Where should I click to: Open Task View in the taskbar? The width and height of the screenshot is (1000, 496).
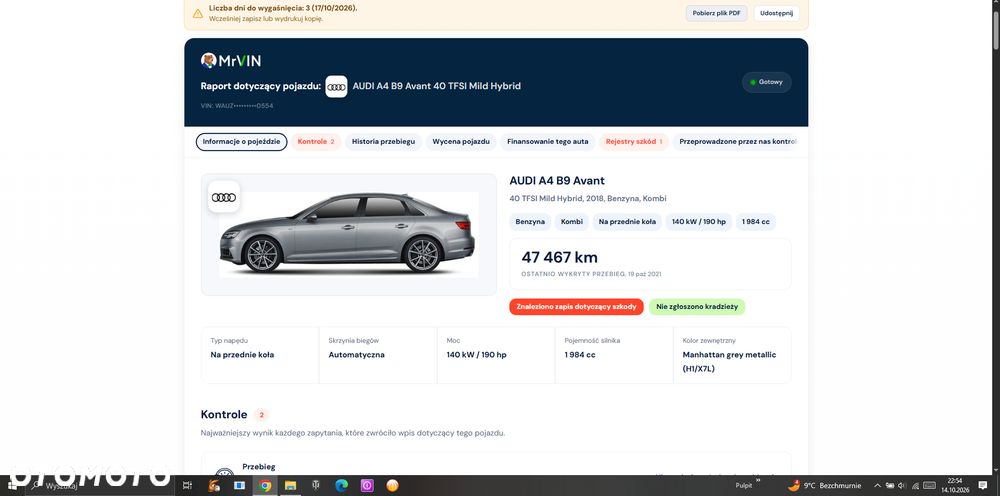click(187, 486)
